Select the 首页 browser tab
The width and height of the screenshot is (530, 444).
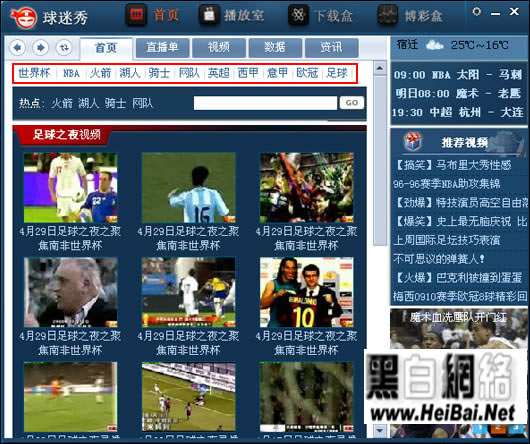[x=106, y=48]
